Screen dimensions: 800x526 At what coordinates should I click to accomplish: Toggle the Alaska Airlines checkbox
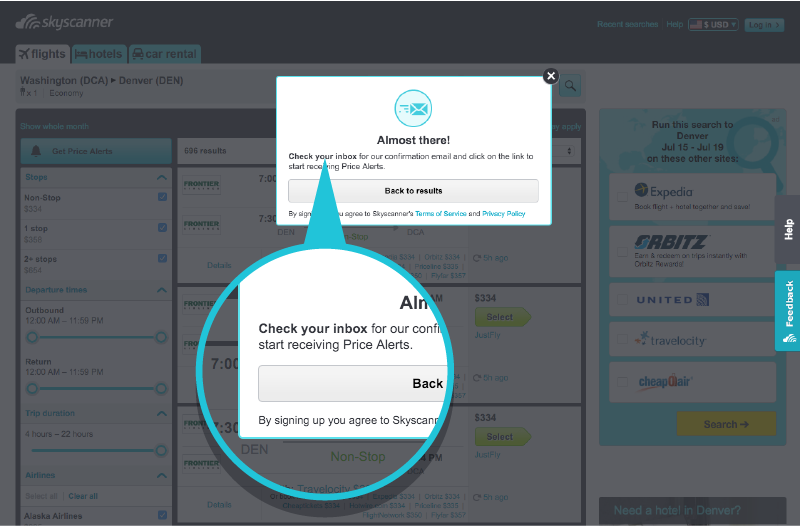(162, 515)
